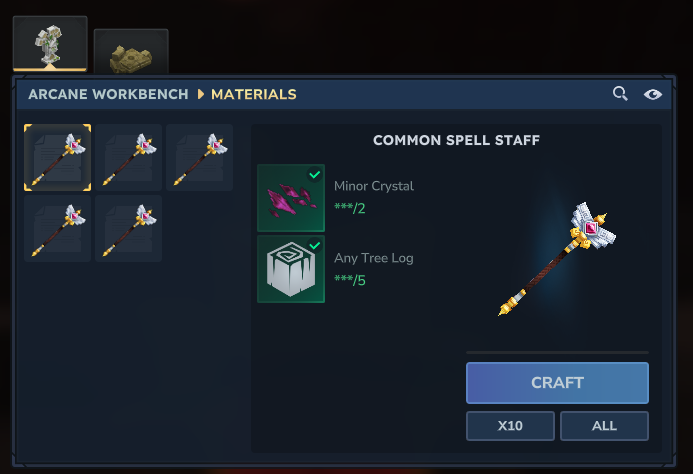The height and width of the screenshot is (474, 693).
Task: Click the Any Tree Log ingredient icon
Action: coord(291,269)
